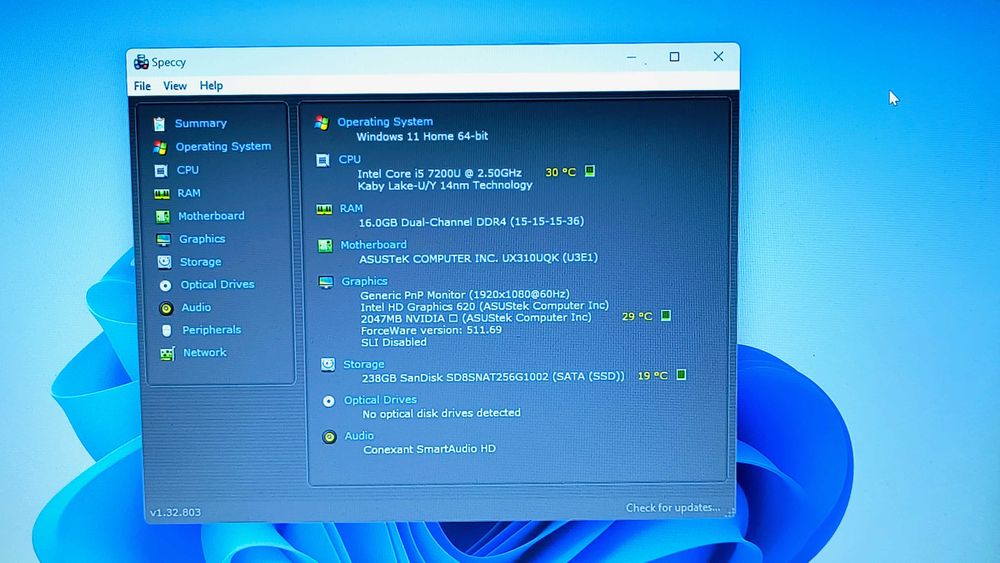Select Storage in the sidebar list

click(200, 261)
